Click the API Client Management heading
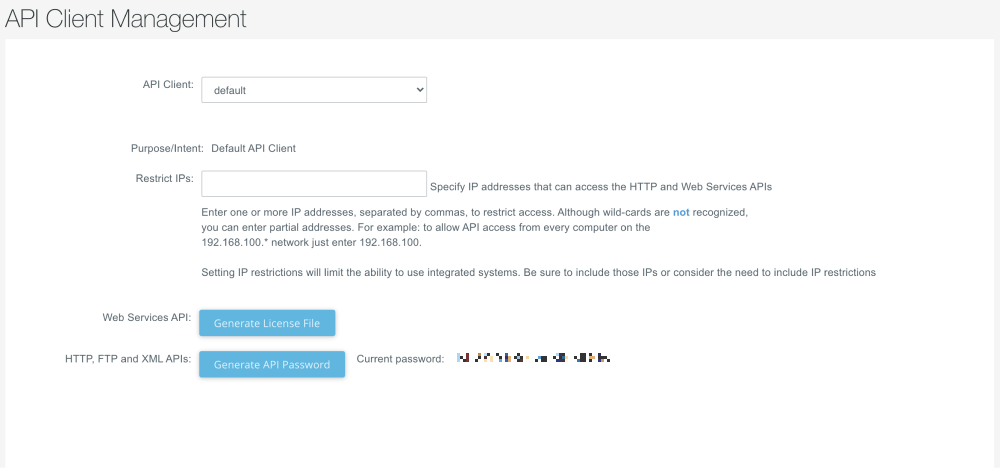The width and height of the screenshot is (1000, 468). coord(126,18)
